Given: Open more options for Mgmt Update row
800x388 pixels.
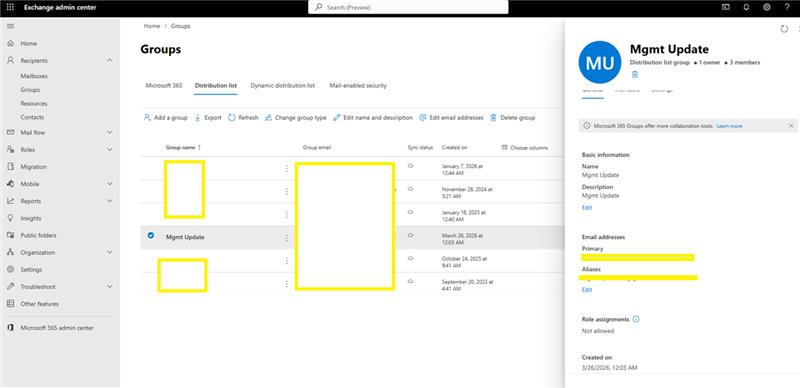Looking at the screenshot, I should pos(287,237).
